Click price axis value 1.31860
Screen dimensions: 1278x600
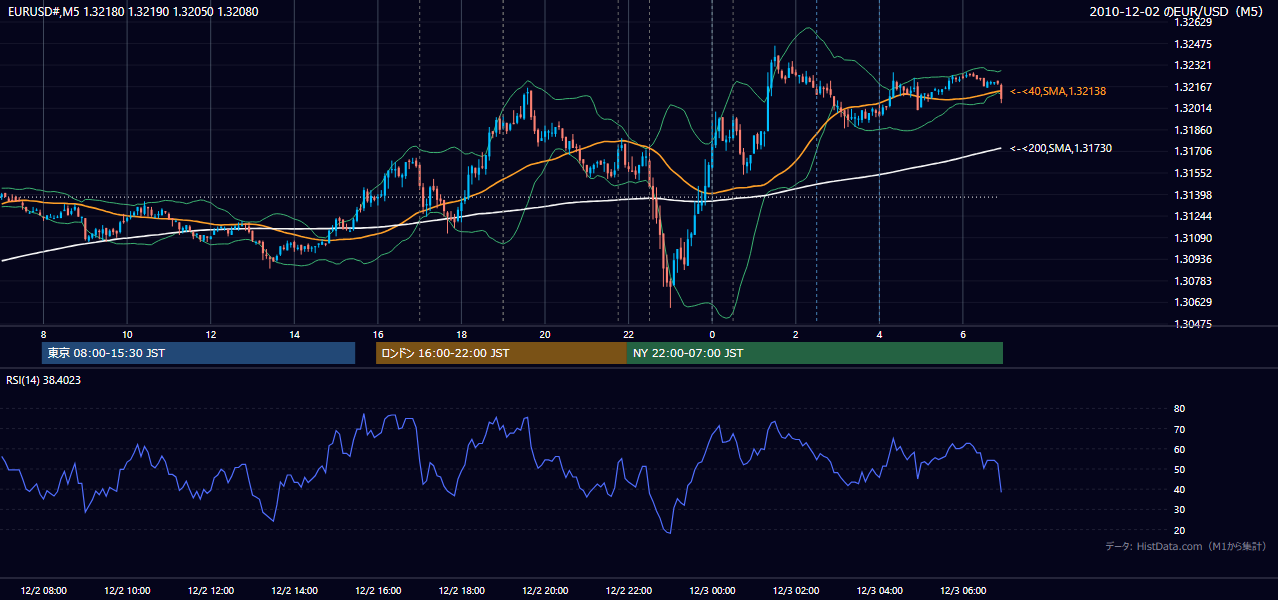[1194, 130]
